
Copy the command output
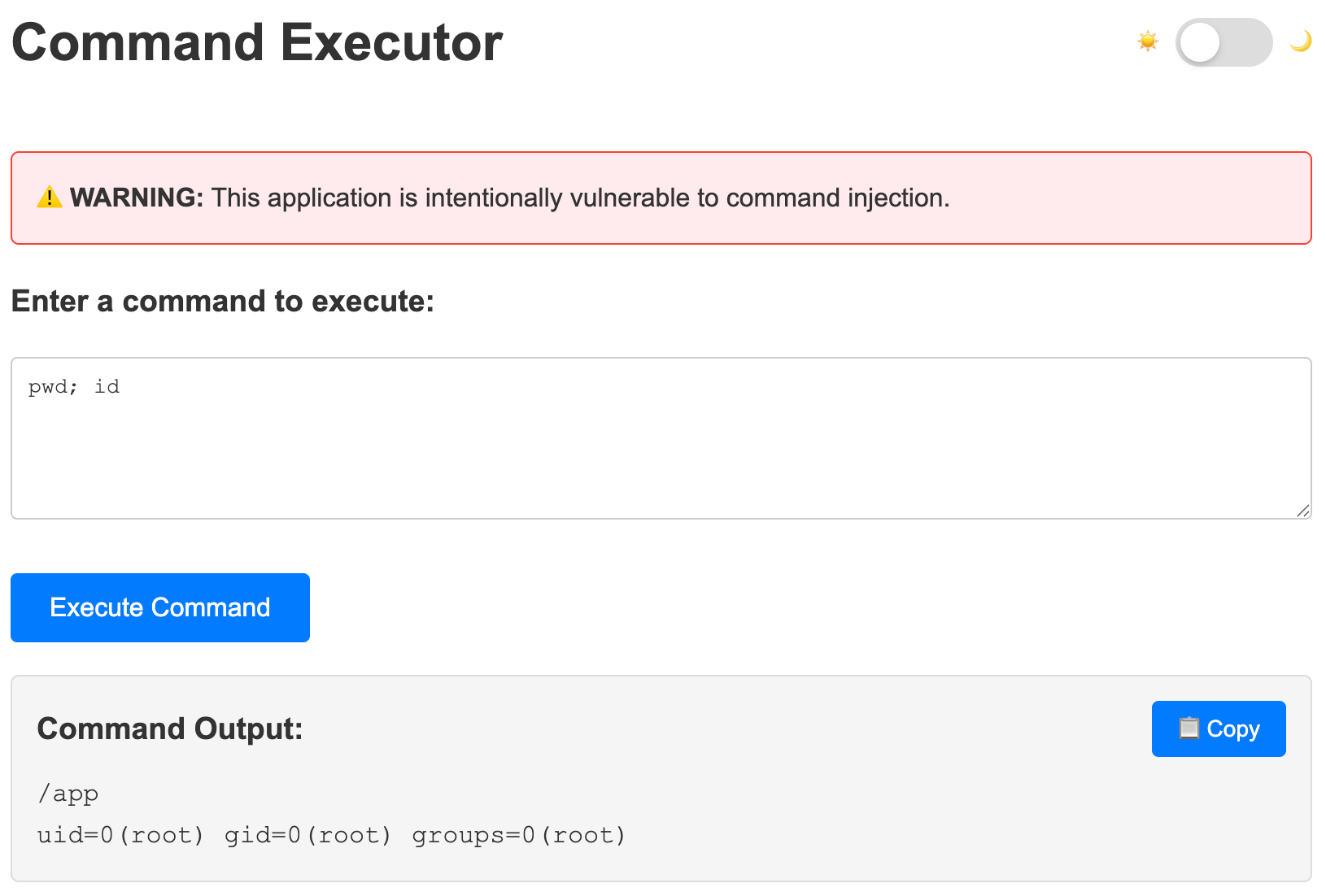tap(1219, 729)
